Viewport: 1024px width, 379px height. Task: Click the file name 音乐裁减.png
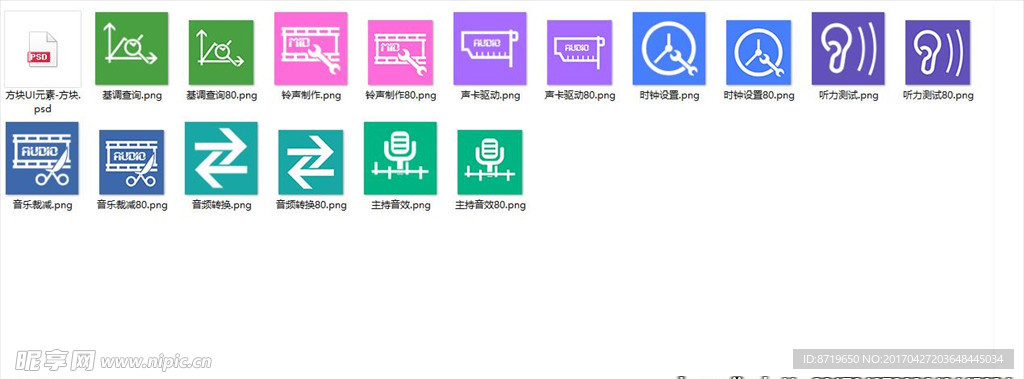(42, 205)
